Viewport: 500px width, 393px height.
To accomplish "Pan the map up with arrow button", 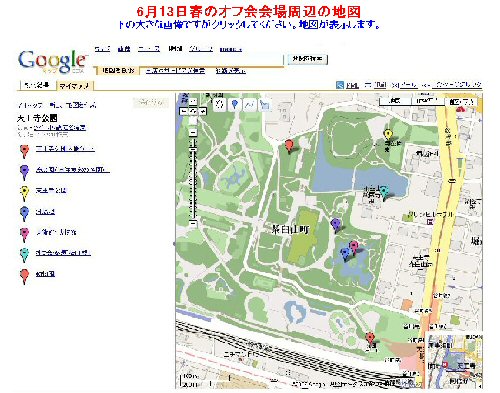I will [193, 102].
